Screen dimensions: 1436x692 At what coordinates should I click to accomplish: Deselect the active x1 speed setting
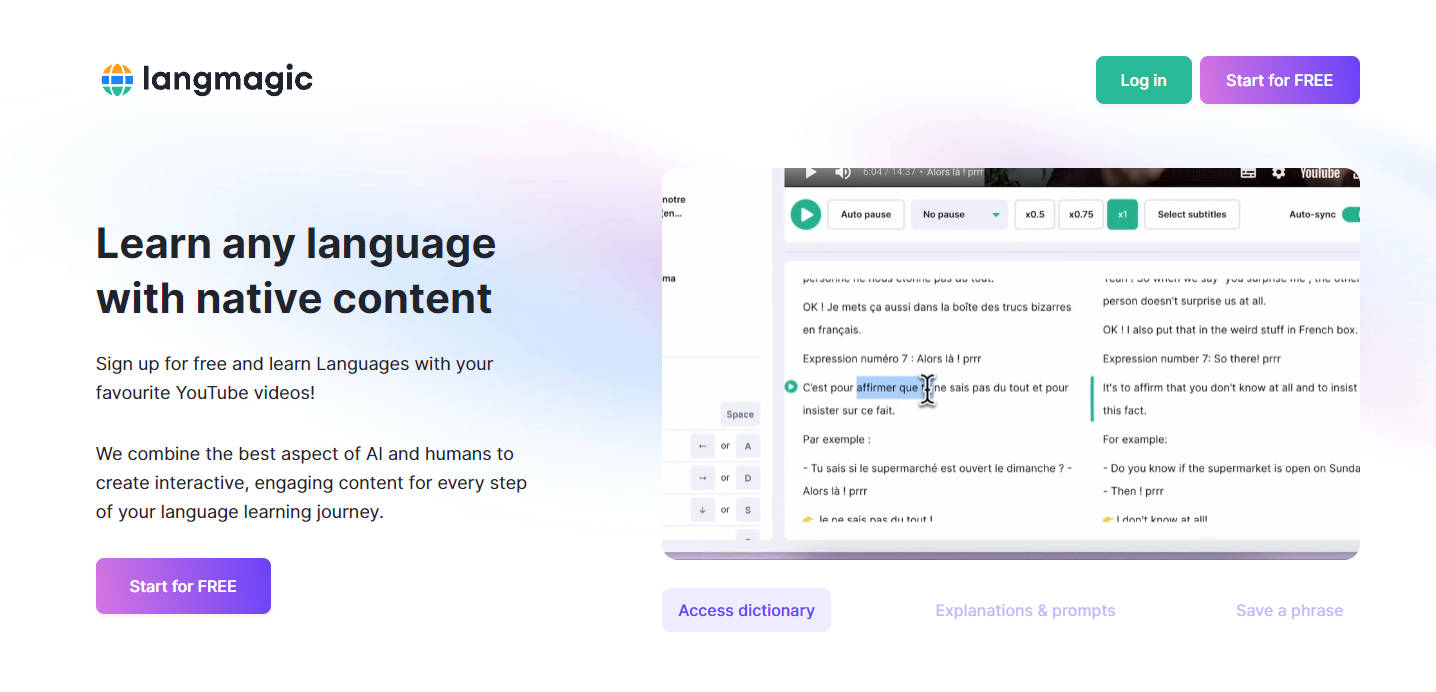1122,214
